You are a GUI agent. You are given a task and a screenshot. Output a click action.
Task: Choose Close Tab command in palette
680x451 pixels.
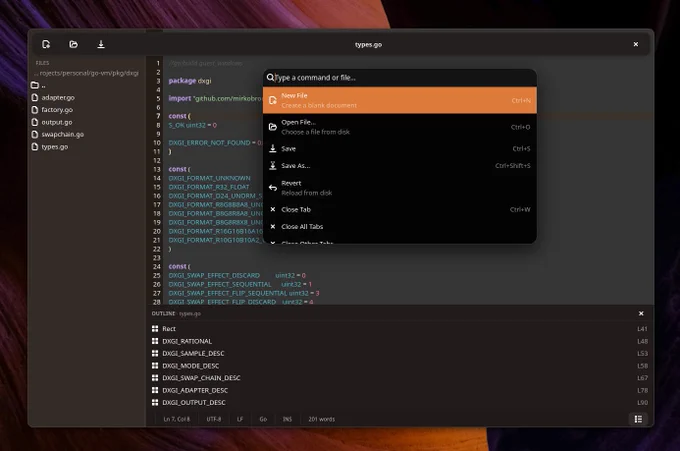tap(399, 209)
